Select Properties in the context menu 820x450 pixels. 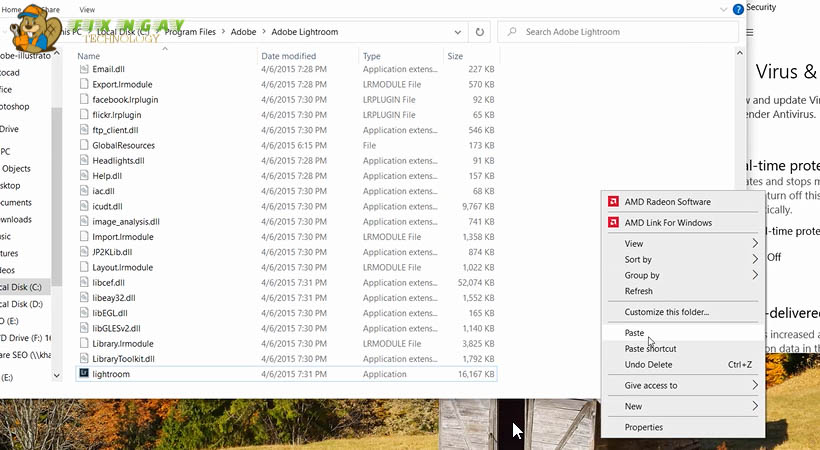tap(643, 427)
